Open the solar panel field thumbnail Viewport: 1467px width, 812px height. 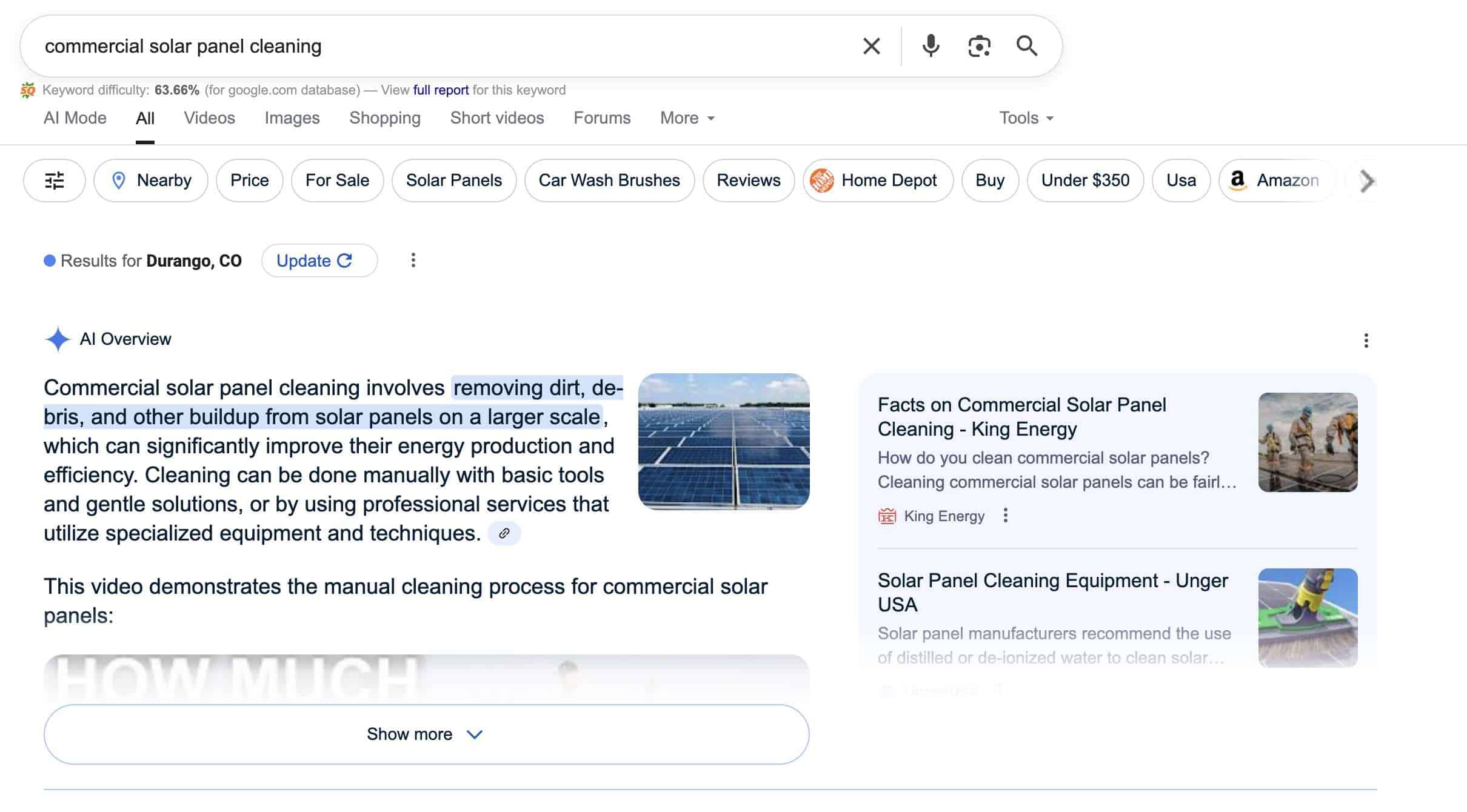pyautogui.click(x=724, y=441)
